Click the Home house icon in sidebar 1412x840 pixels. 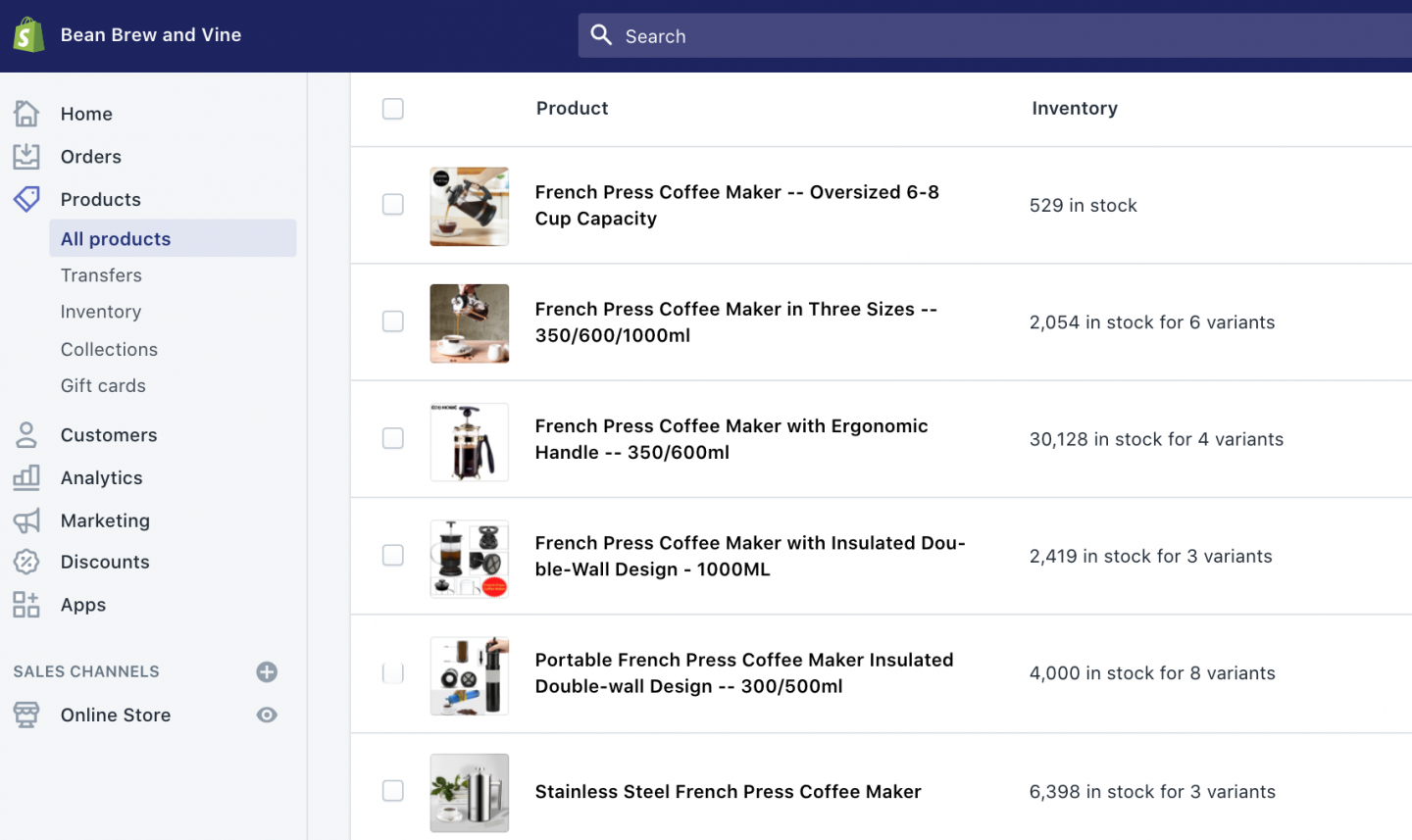pos(26,114)
